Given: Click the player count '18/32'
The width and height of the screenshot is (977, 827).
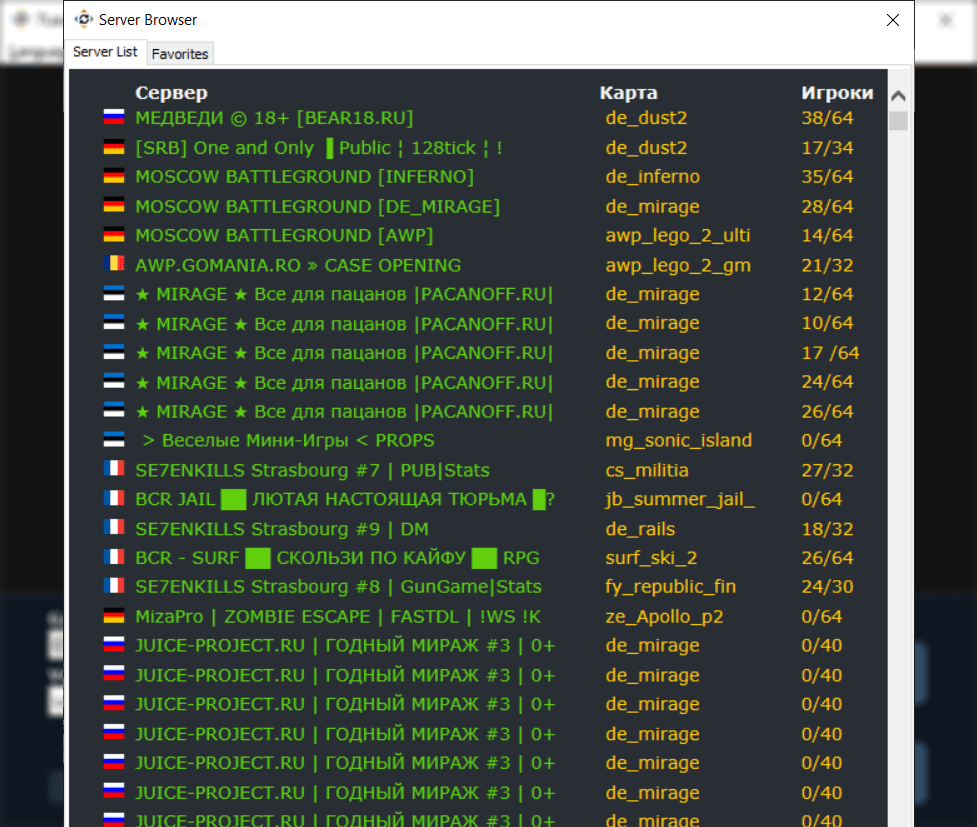Looking at the screenshot, I should point(827,529).
